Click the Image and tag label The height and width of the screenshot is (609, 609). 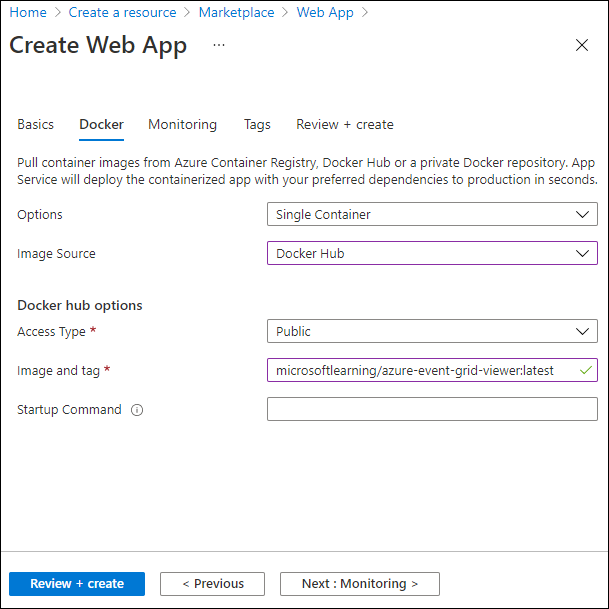click(59, 371)
